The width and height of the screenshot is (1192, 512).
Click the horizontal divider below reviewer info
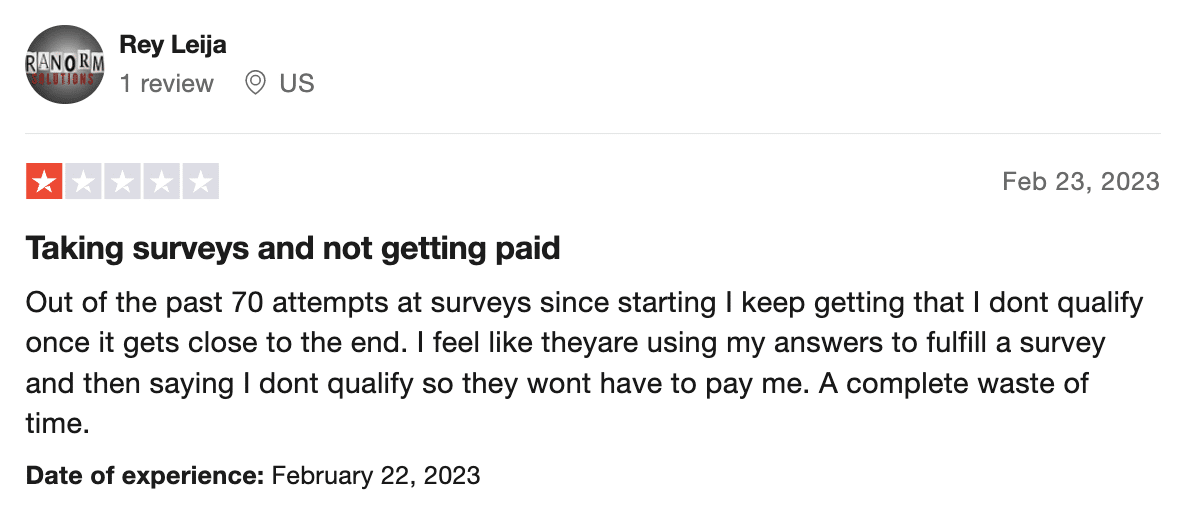(x=593, y=134)
